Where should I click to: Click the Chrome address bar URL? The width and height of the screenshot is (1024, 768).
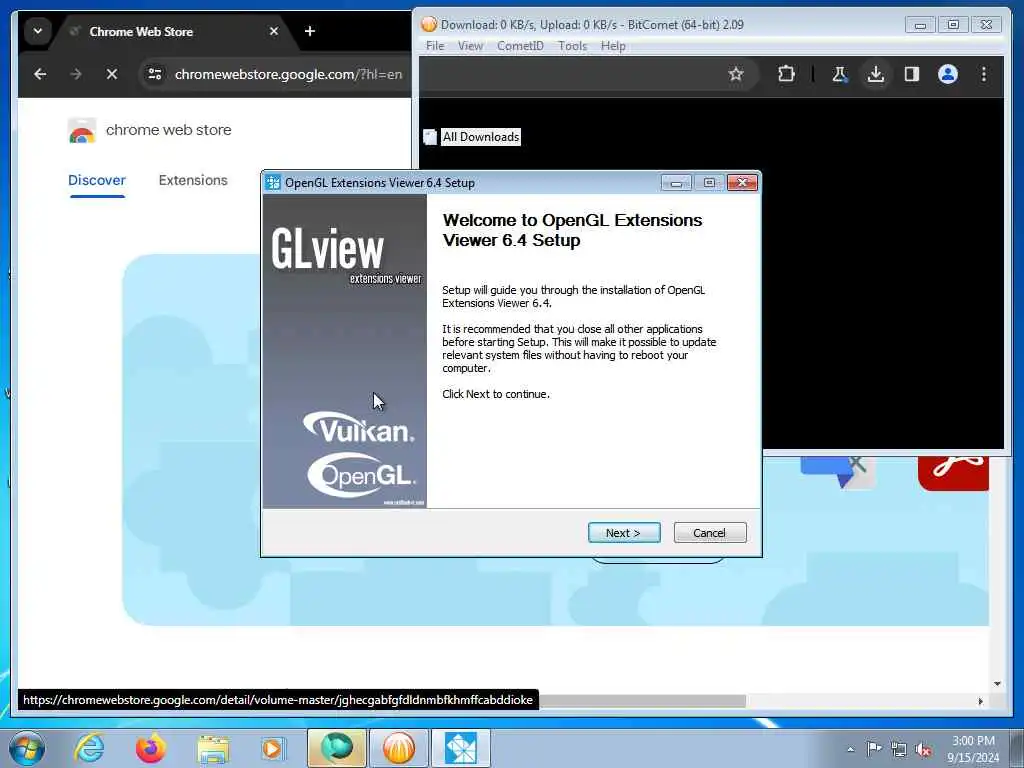coord(288,74)
